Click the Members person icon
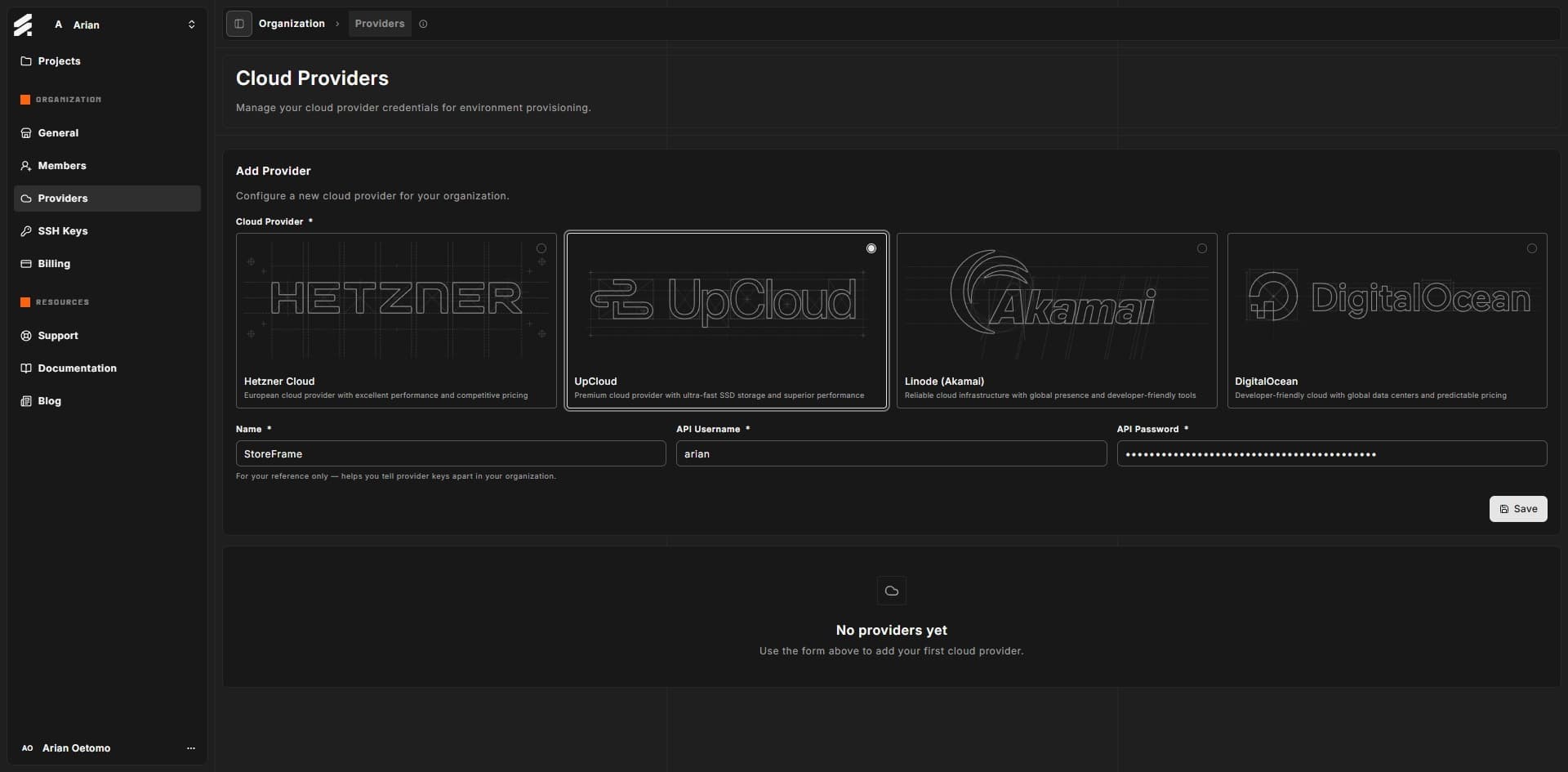Screen dimensions: 1568x772 coord(26,166)
